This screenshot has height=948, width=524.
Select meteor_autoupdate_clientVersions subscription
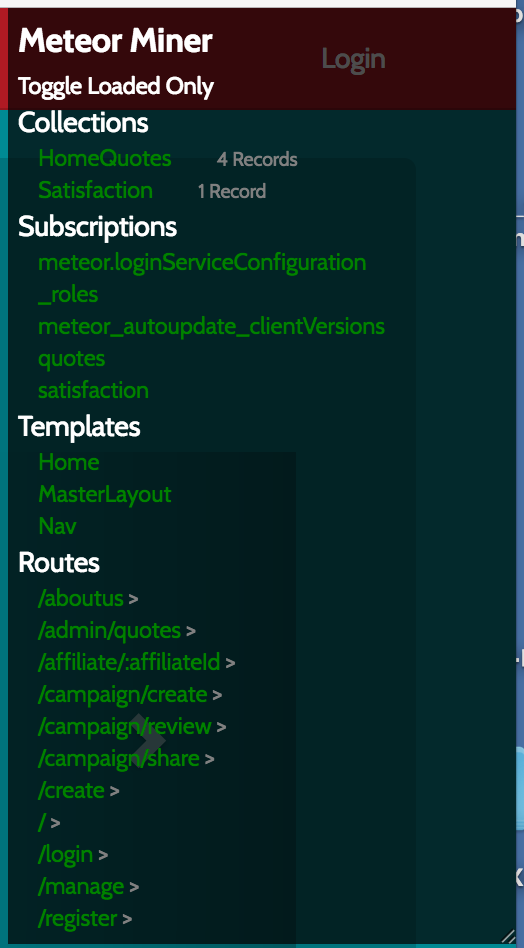[x=212, y=327]
